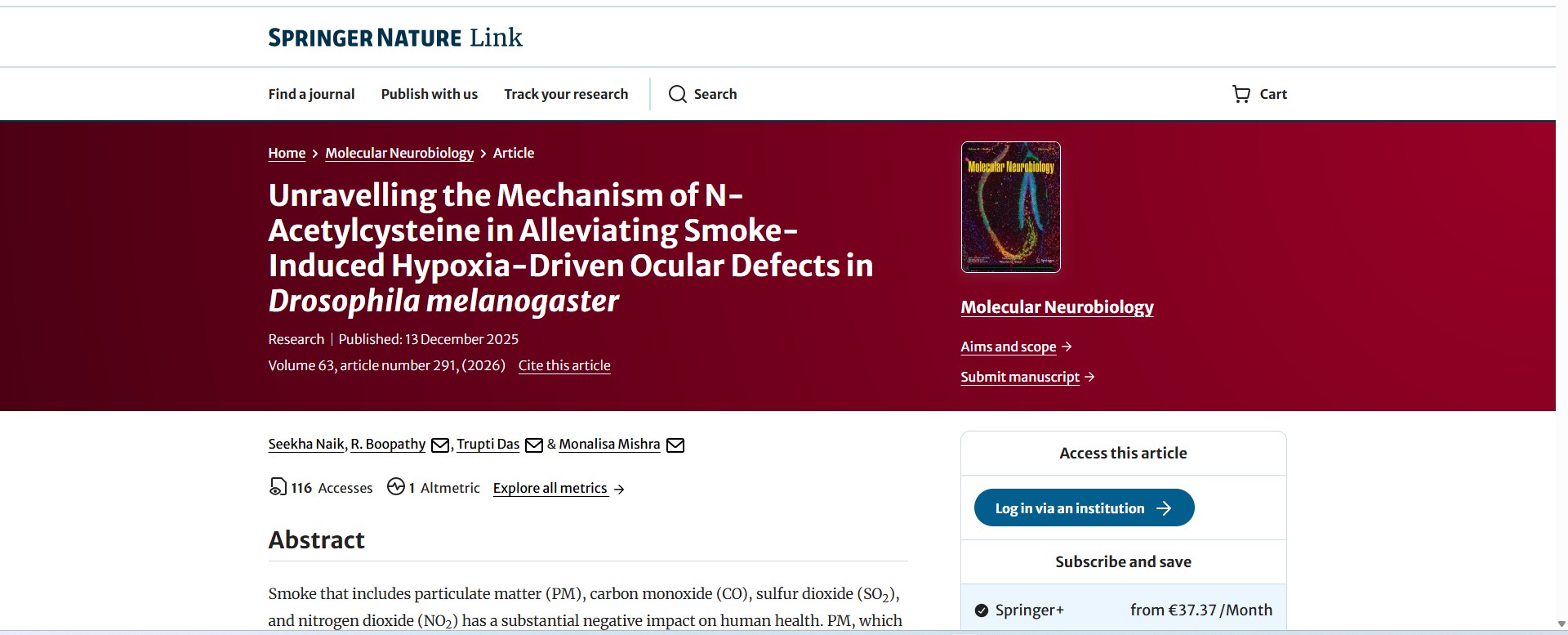Click the Altmetric score icon
Image resolution: width=1568 pixels, height=635 pixels.
click(396, 487)
